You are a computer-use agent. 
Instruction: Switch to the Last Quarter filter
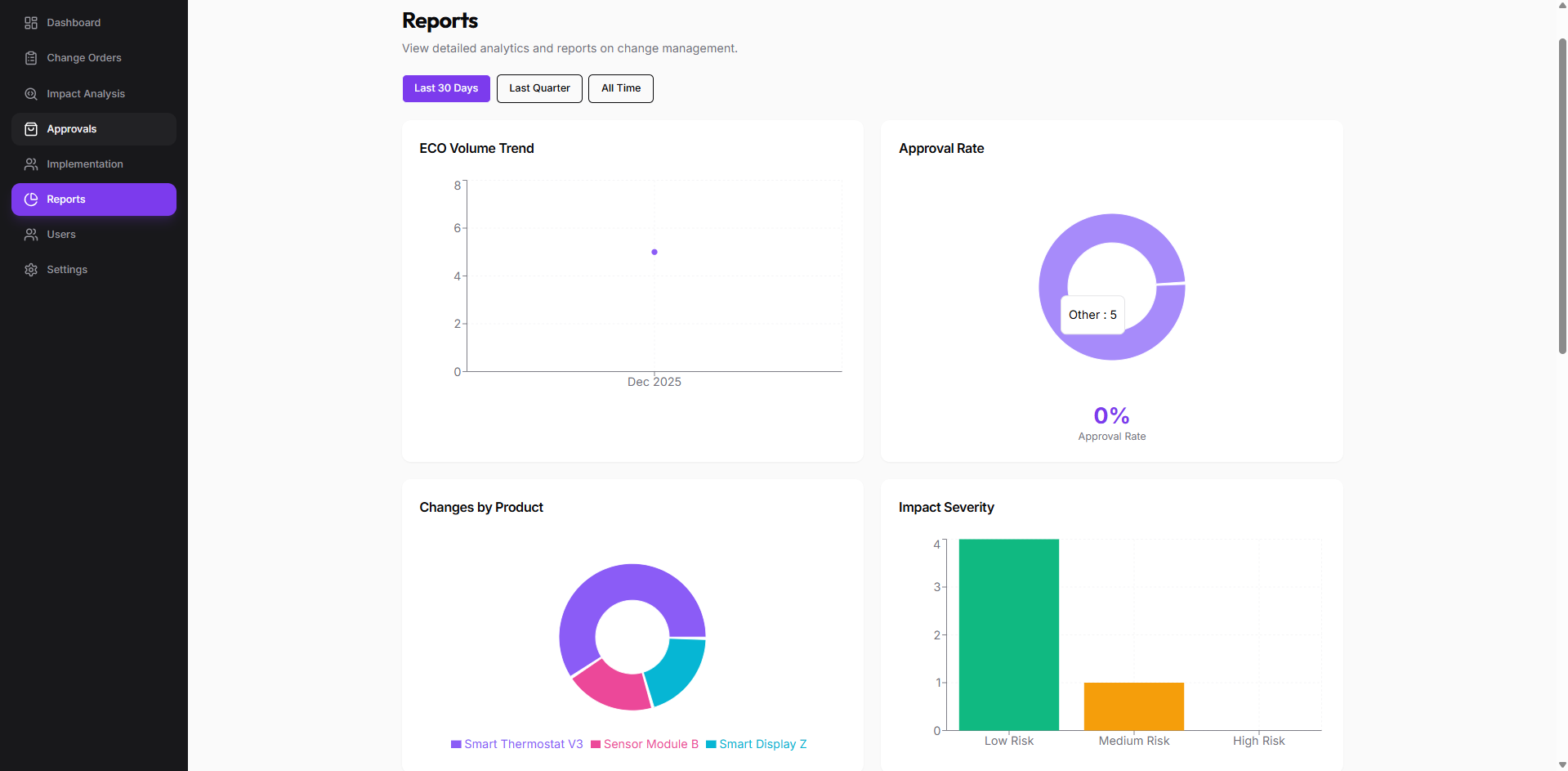(x=538, y=88)
